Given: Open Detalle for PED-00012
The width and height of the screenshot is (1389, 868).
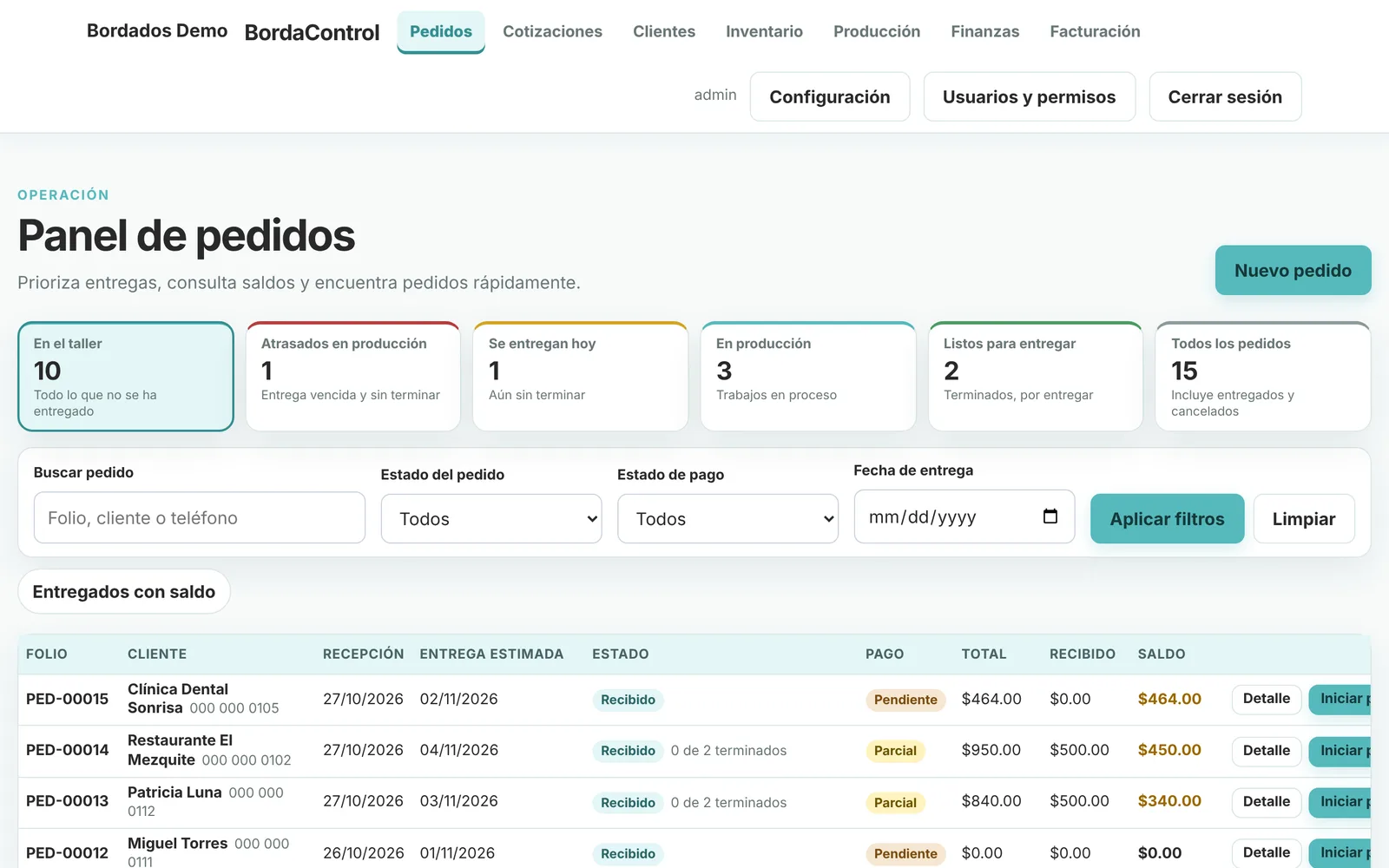Looking at the screenshot, I should pyautogui.click(x=1267, y=852).
